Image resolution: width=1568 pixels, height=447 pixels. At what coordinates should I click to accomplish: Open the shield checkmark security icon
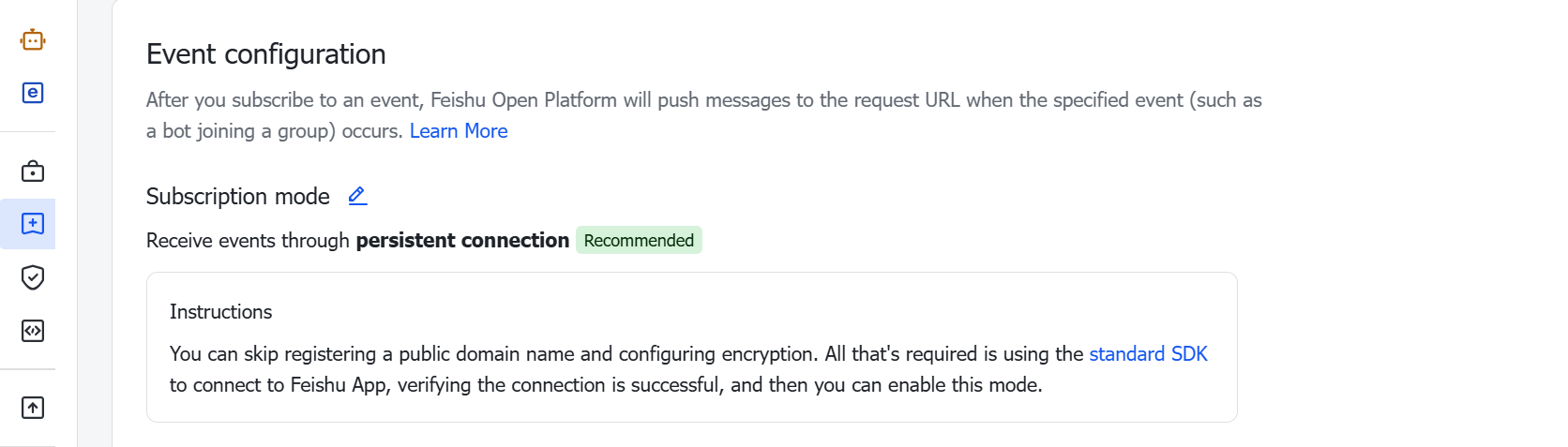tap(33, 277)
